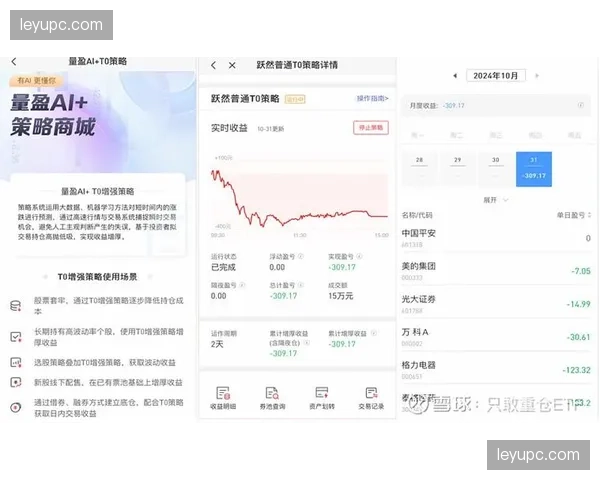Click the 月度收益 value -309.17

(454, 106)
